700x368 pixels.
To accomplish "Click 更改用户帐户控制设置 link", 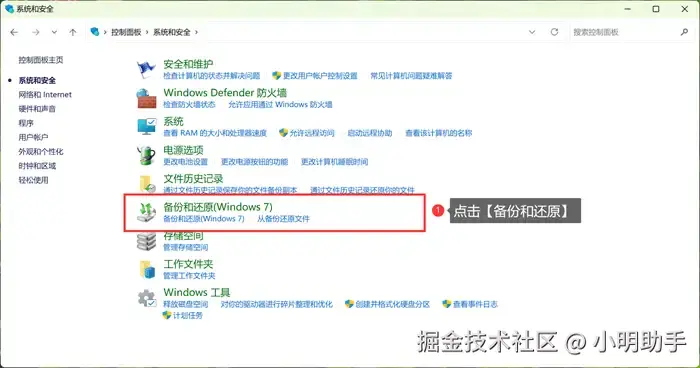I will point(320,76).
